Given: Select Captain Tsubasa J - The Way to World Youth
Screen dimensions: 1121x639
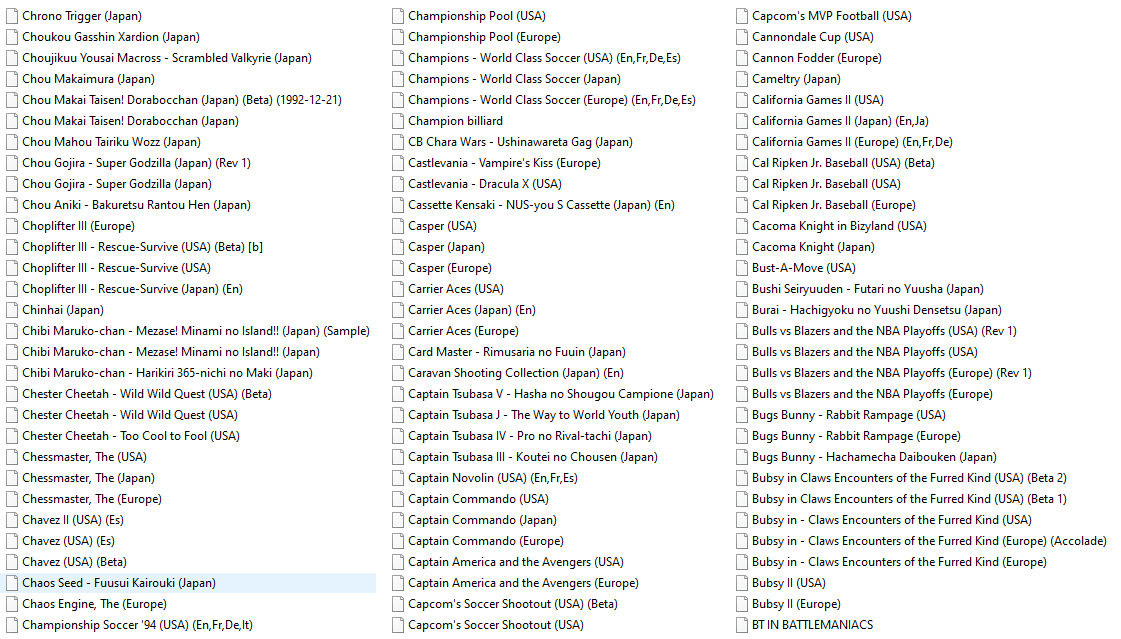Looking at the screenshot, I should click(543, 415).
